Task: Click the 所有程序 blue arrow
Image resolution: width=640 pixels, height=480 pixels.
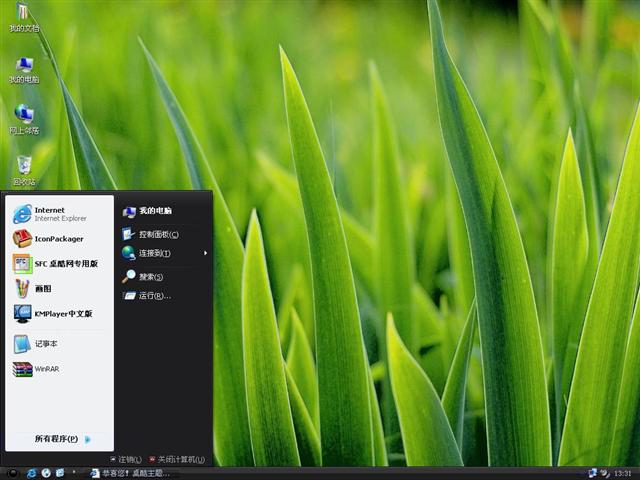Action: [87, 439]
